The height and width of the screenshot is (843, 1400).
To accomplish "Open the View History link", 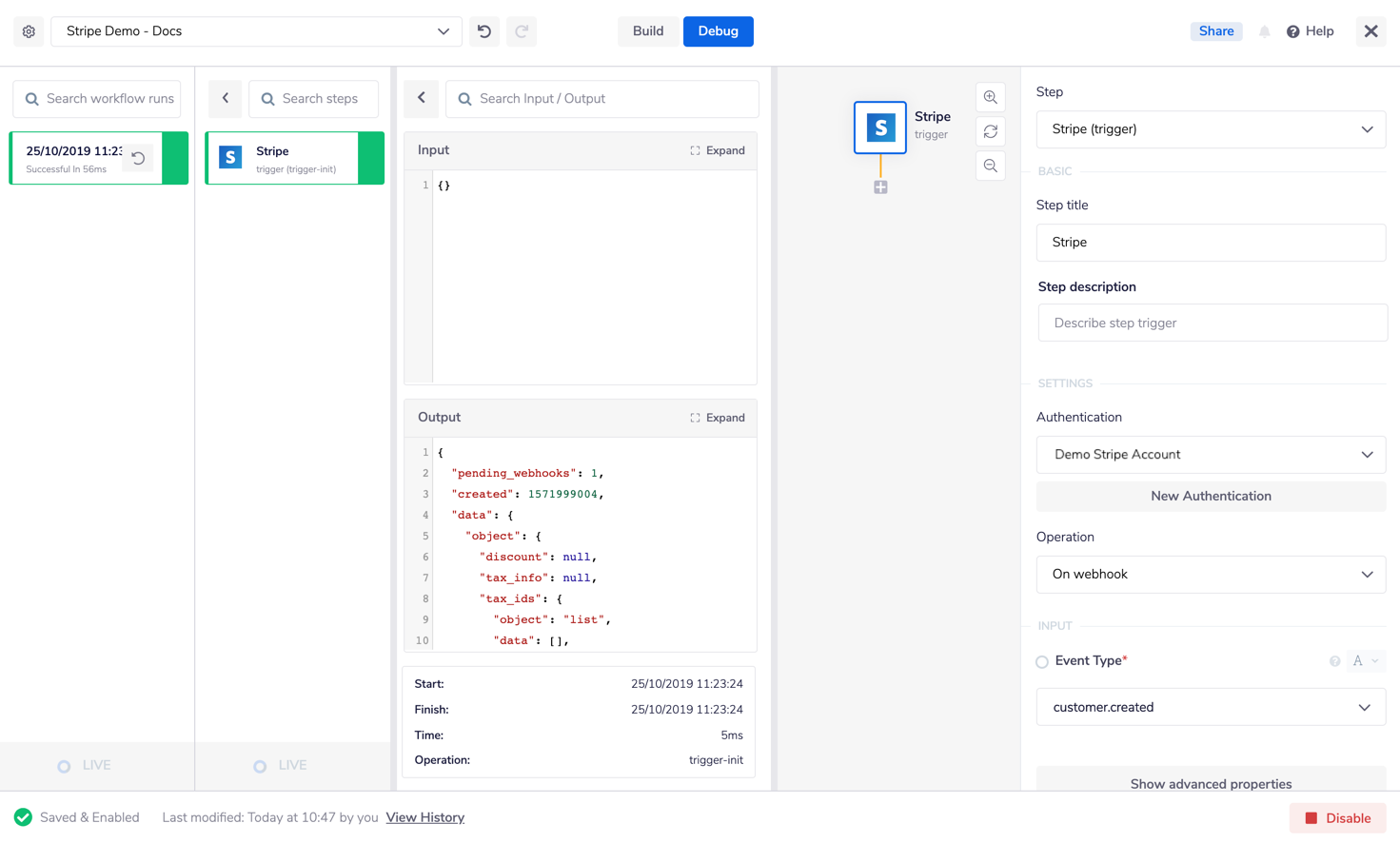I will click(x=424, y=818).
